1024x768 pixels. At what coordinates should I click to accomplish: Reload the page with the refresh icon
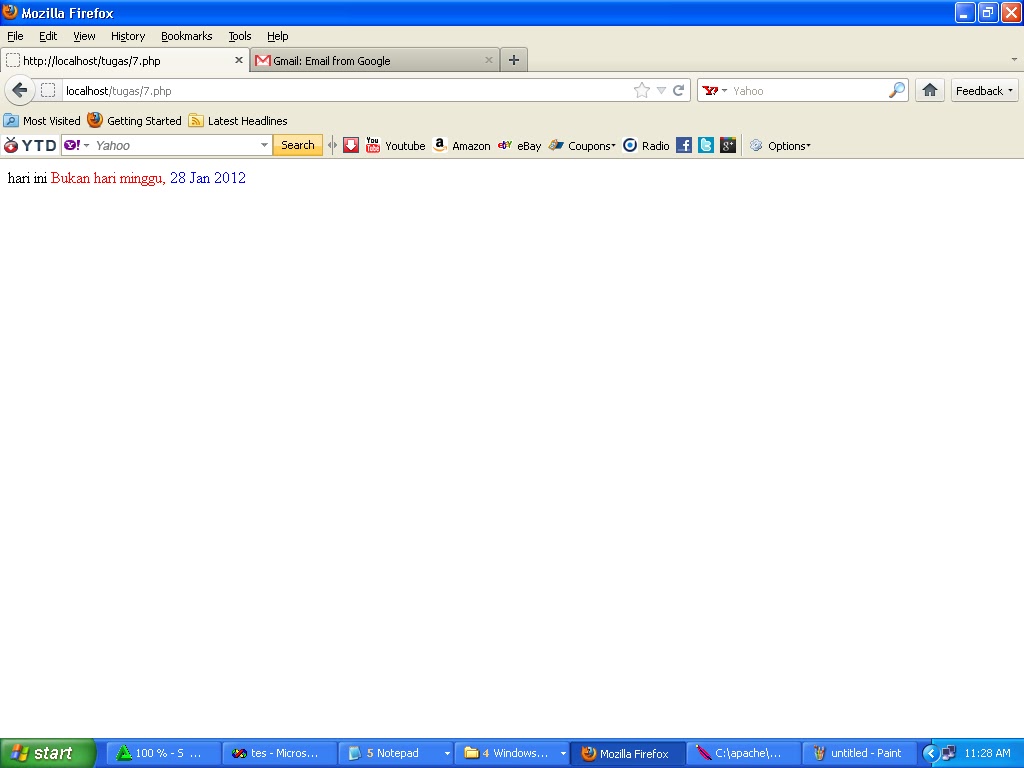[x=679, y=90]
